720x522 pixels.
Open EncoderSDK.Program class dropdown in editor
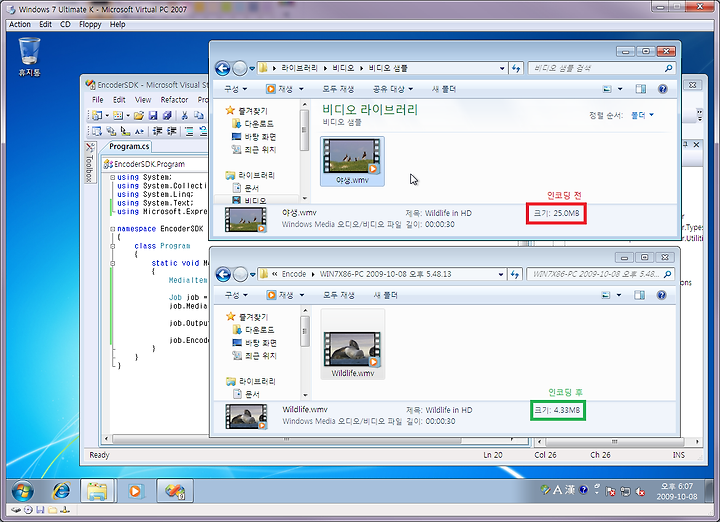pos(156,164)
